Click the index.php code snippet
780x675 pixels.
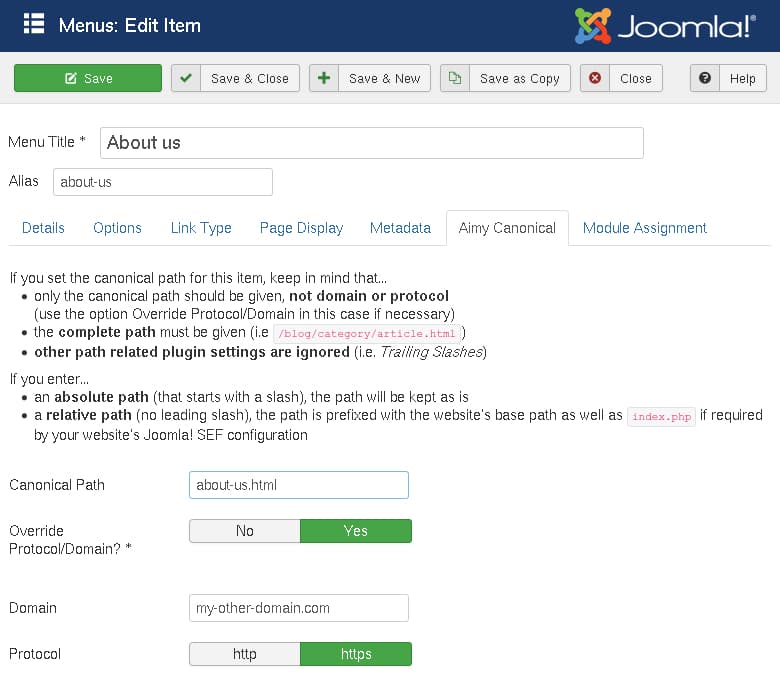pos(661,416)
